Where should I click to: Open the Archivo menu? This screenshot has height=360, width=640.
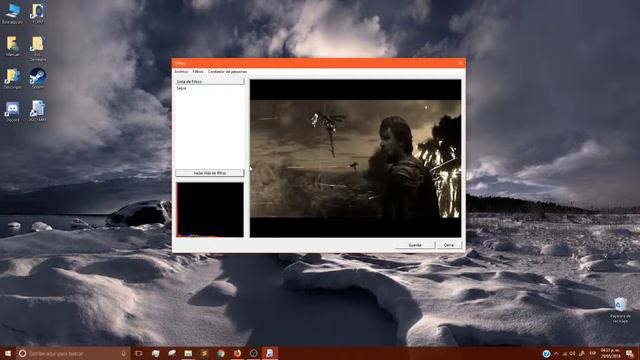(x=181, y=71)
